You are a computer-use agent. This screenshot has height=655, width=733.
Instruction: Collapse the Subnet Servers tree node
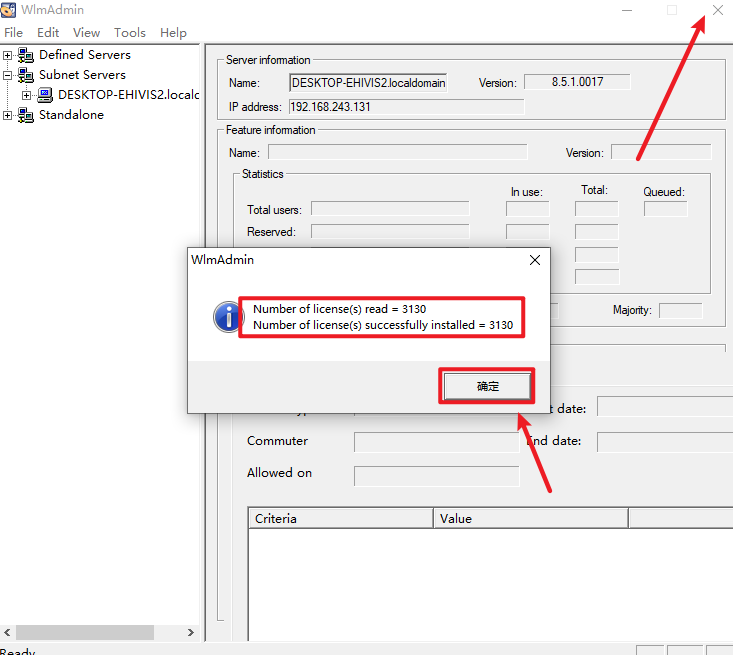click(x=8, y=75)
